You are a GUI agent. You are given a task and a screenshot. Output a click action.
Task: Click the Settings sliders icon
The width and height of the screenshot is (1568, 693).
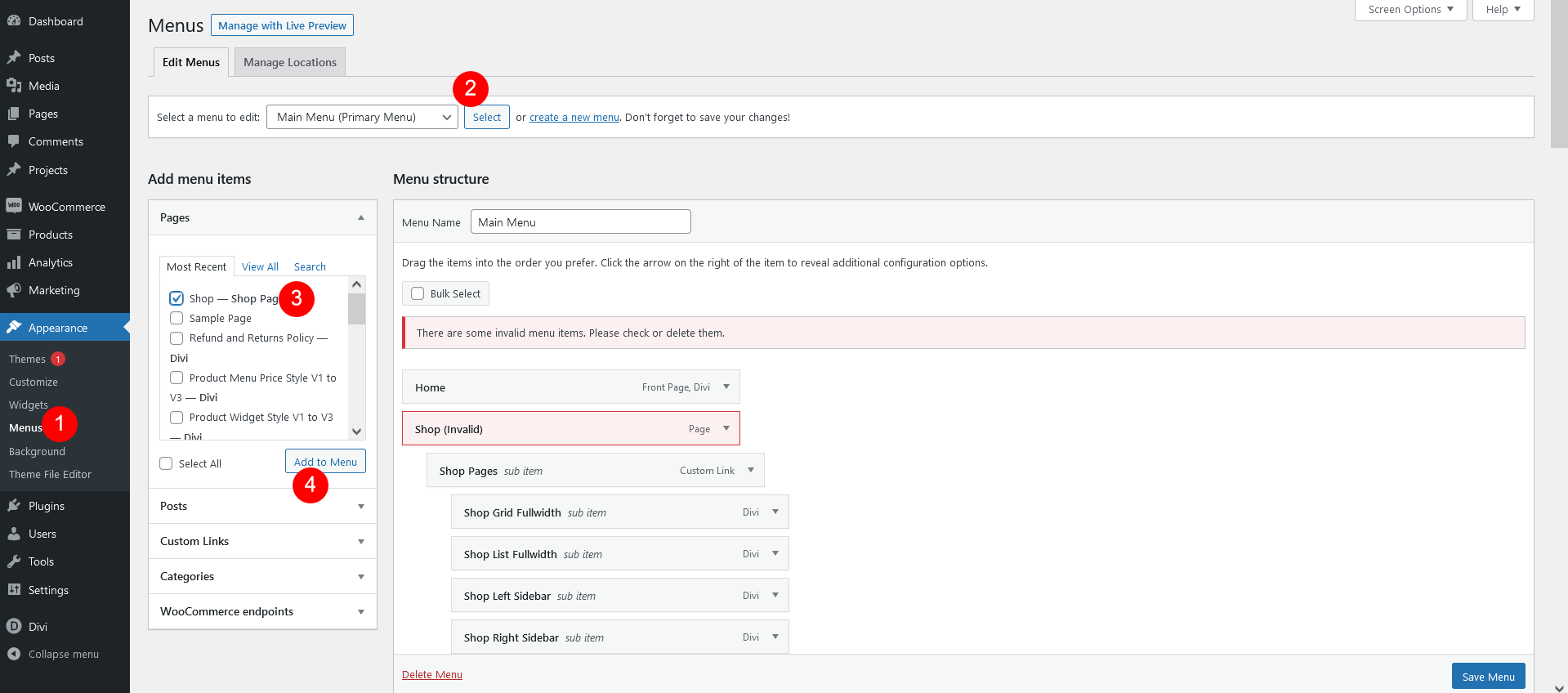14,590
